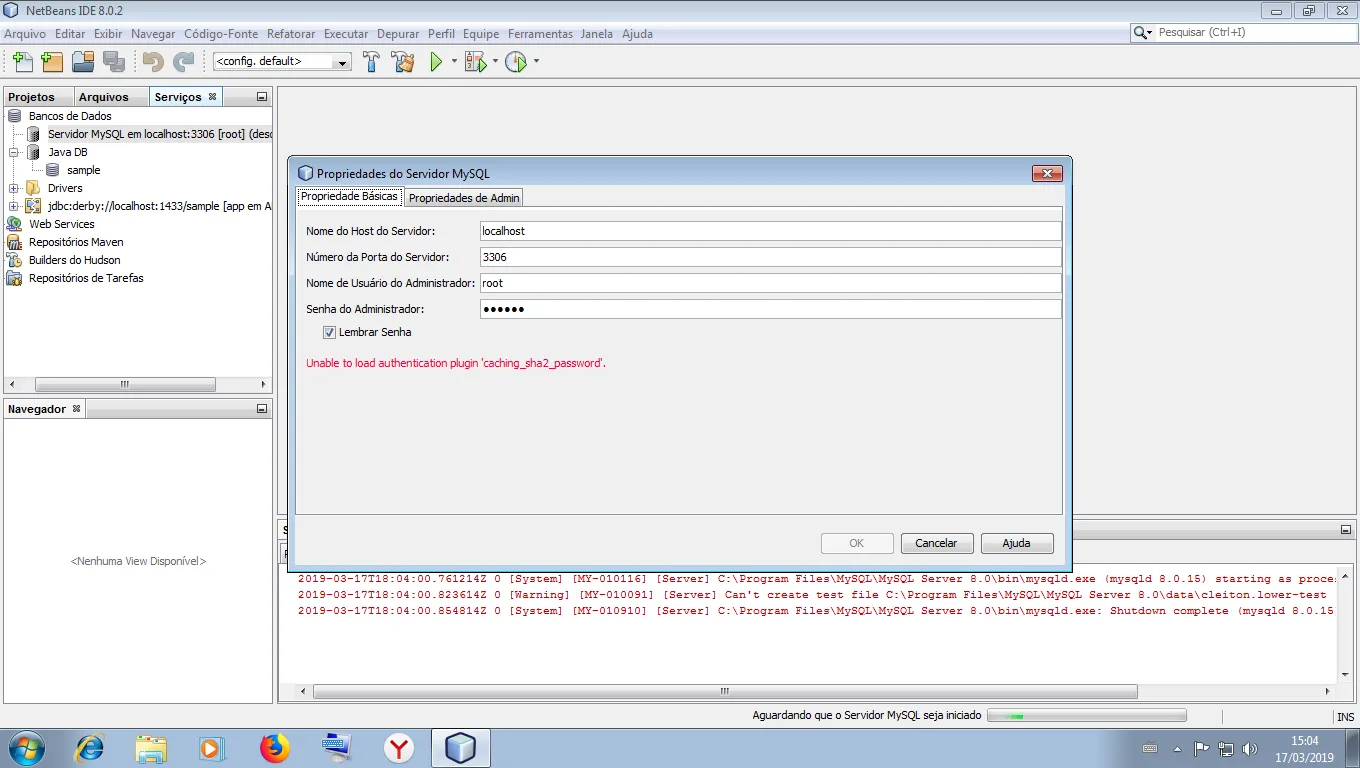Open the config. default dropdown
The image size is (1360, 768).
click(282, 62)
